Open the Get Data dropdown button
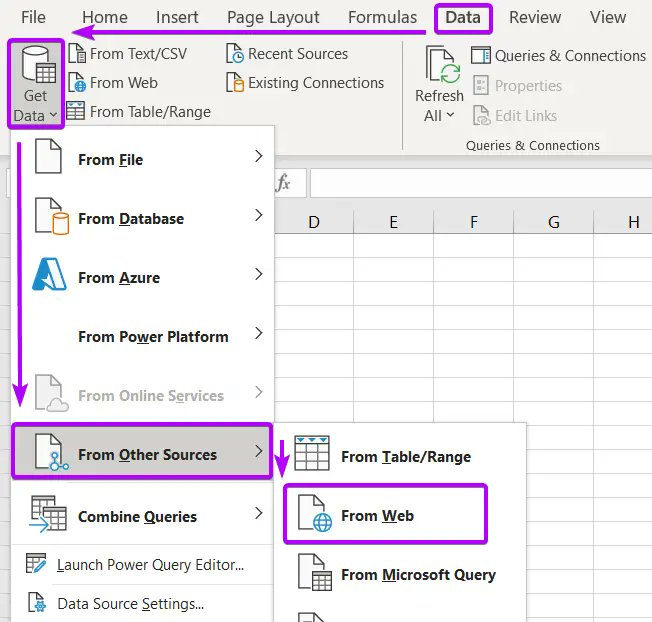This screenshot has height=622, width=652. point(36,84)
